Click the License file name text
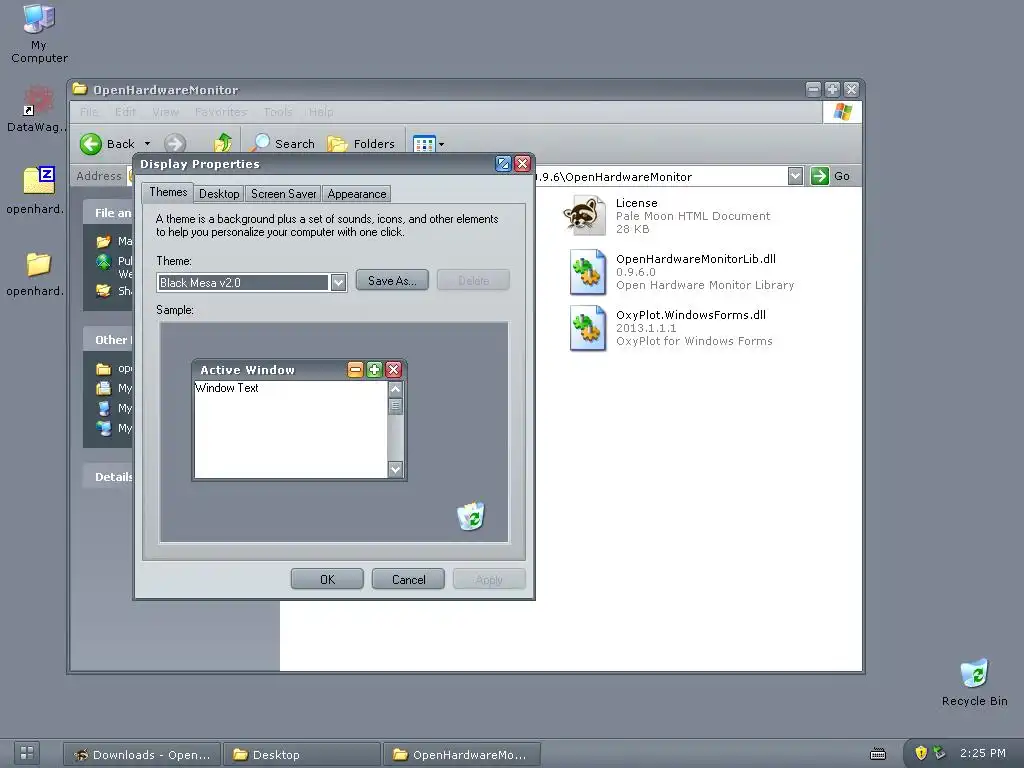1024x768 pixels. [x=636, y=203]
